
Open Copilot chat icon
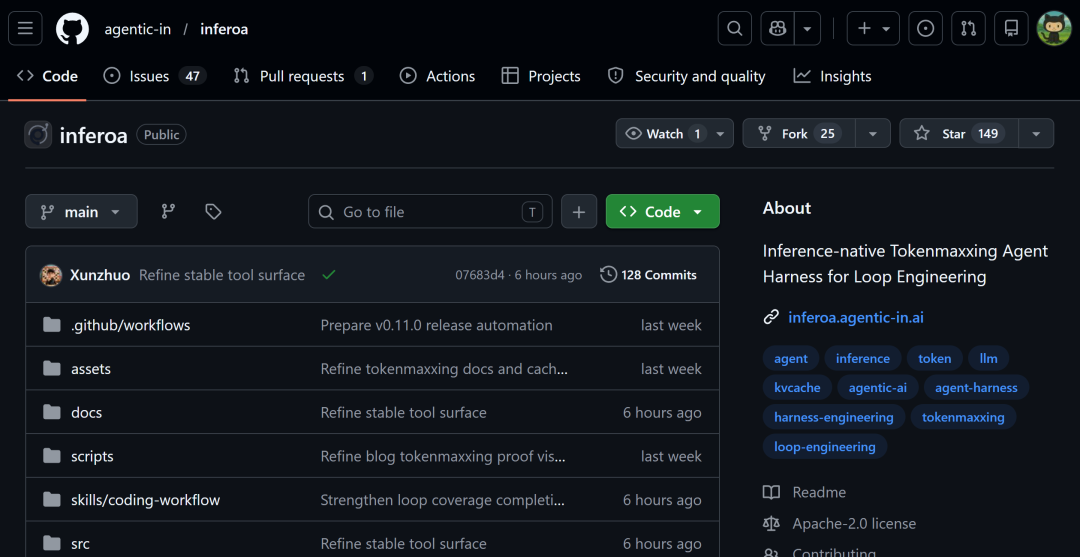(778, 29)
